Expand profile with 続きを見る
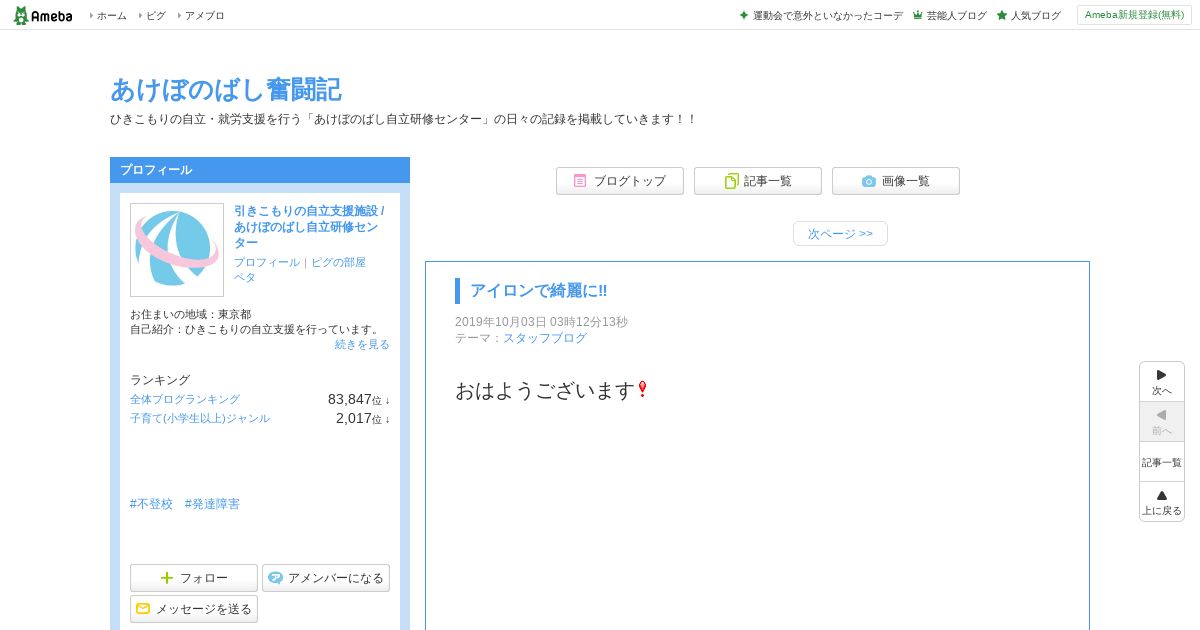Screen dimensions: 1200x630 coord(362,344)
